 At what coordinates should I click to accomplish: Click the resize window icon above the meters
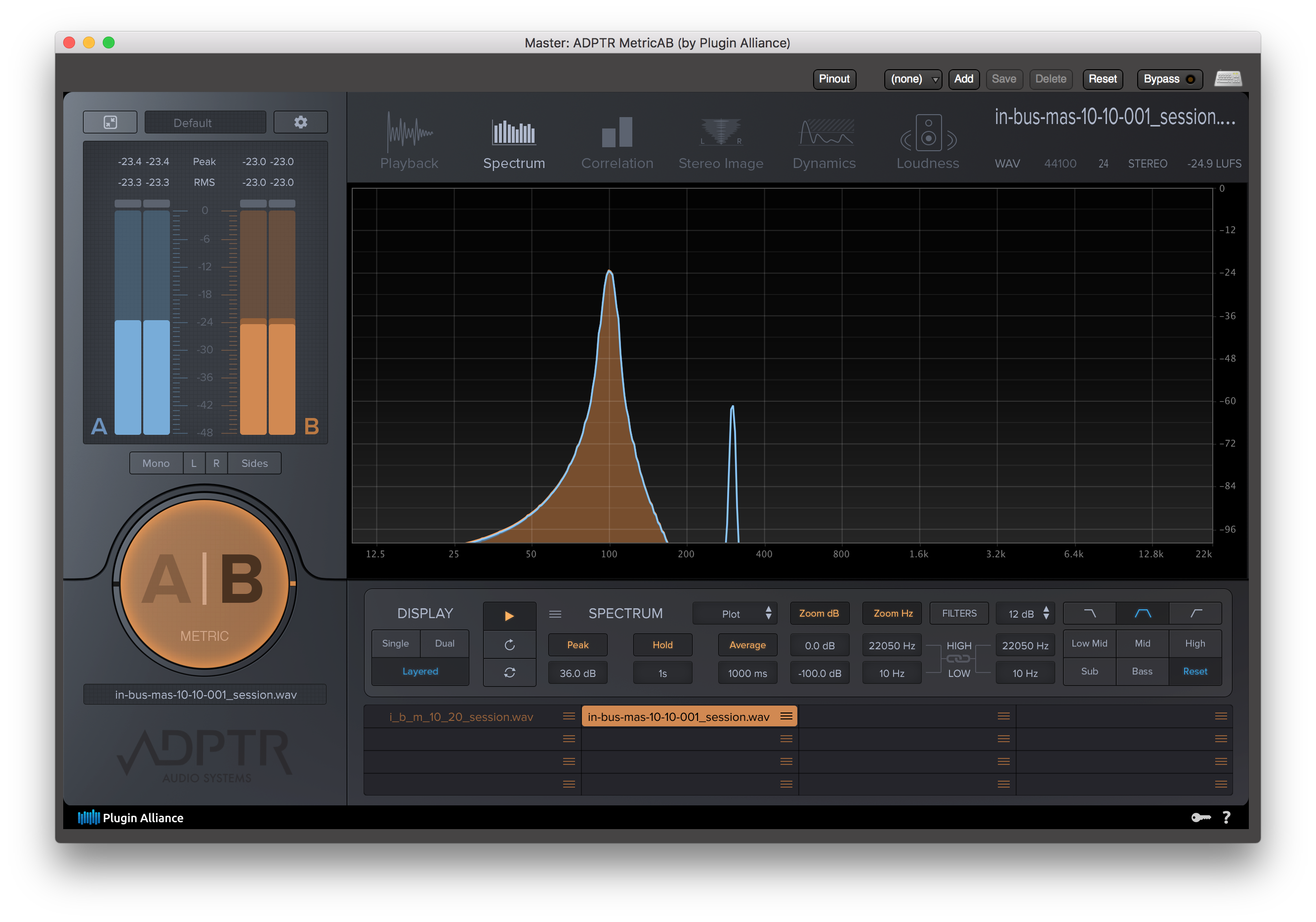pyautogui.click(x=110, y=122)
